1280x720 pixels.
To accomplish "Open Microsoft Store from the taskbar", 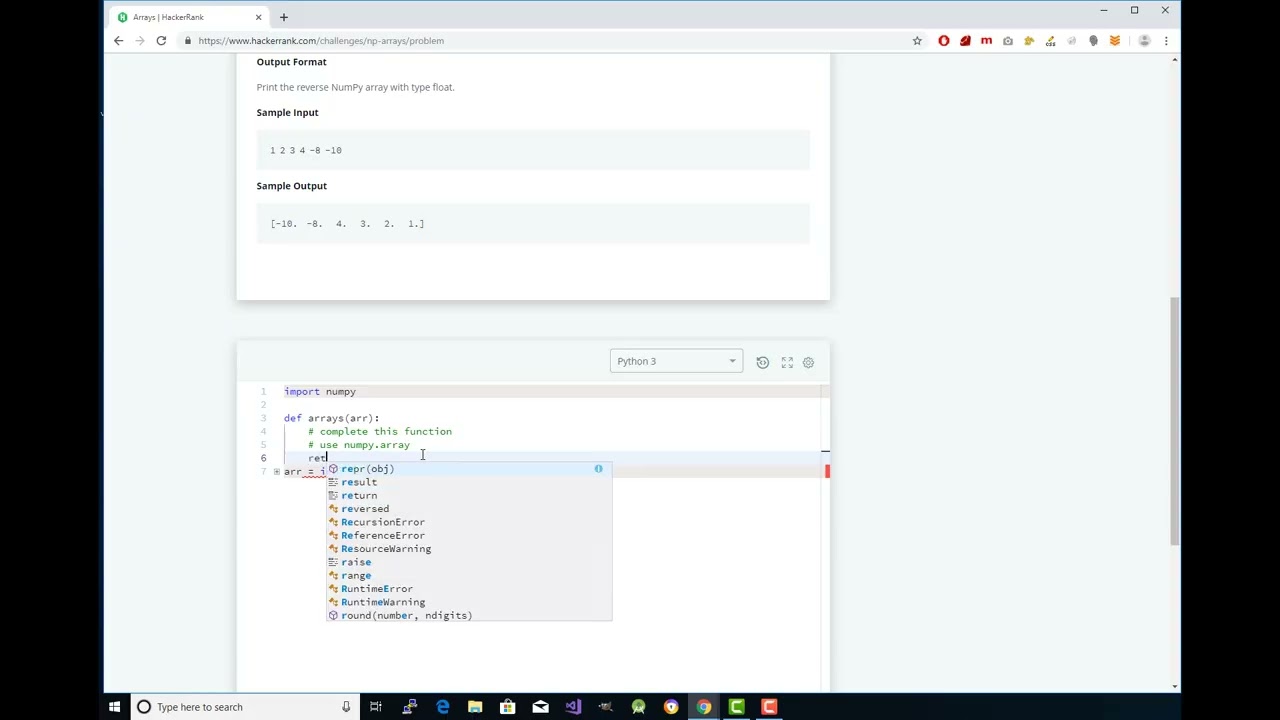I will click(508, 707).
